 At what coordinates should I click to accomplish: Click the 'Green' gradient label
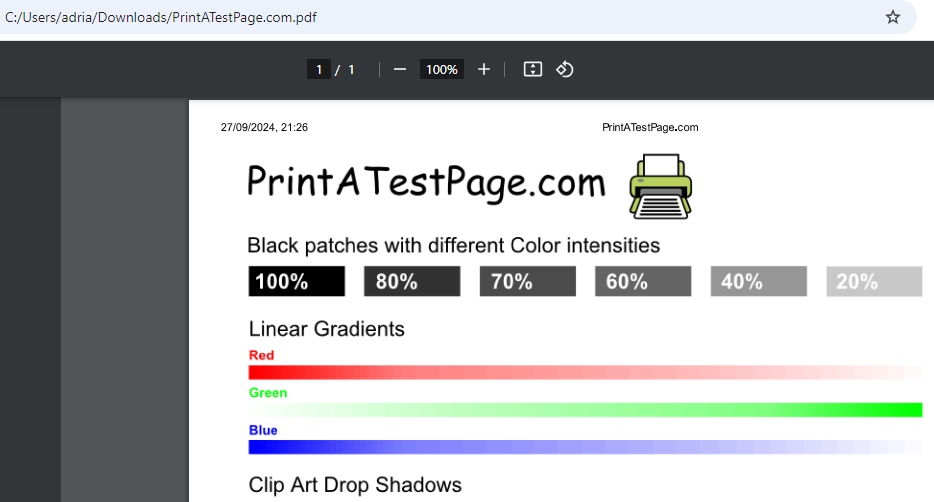pos(268,393)
